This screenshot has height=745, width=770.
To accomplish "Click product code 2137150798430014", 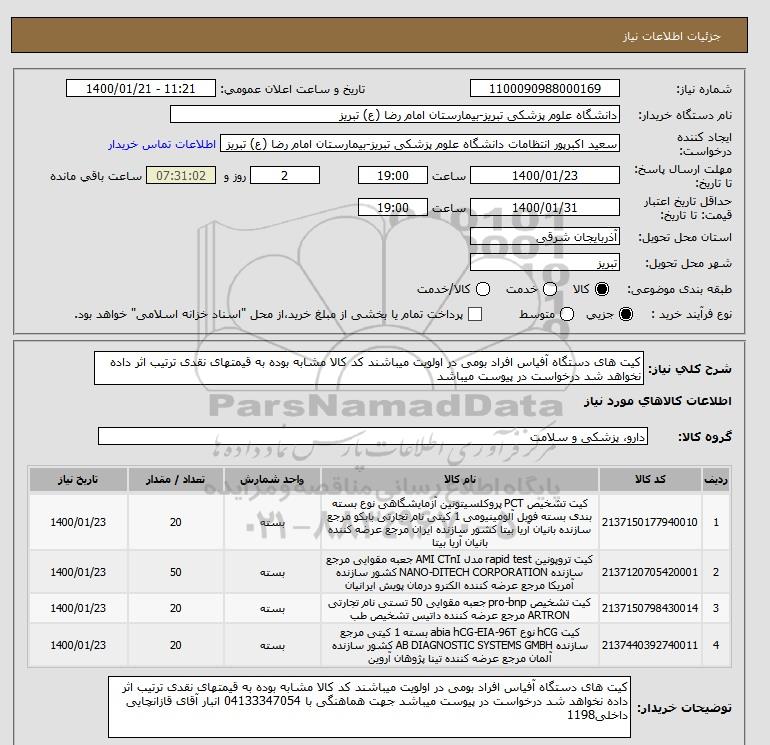I will coord(650,608).
